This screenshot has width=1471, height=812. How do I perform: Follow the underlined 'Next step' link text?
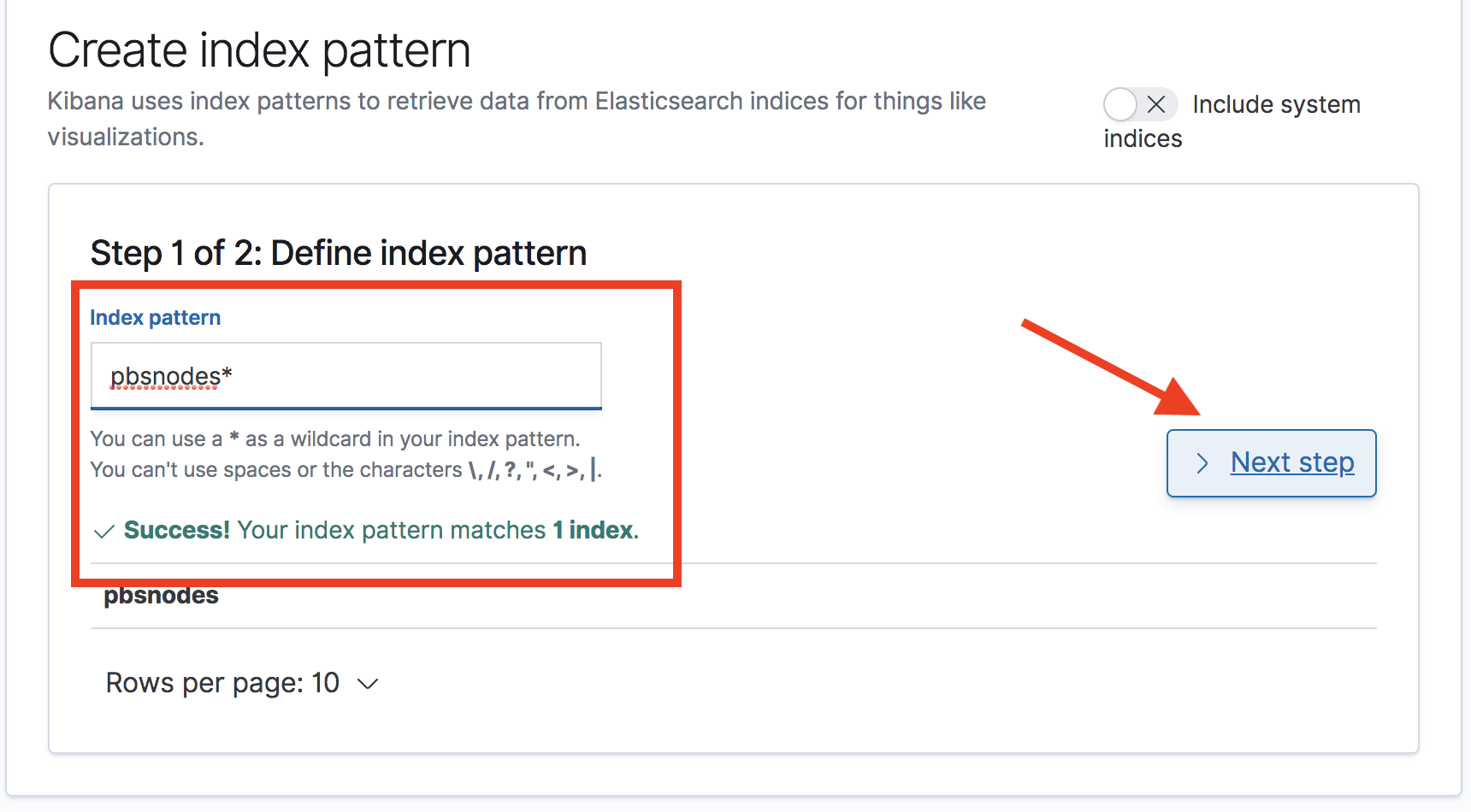pos(1292,462)
